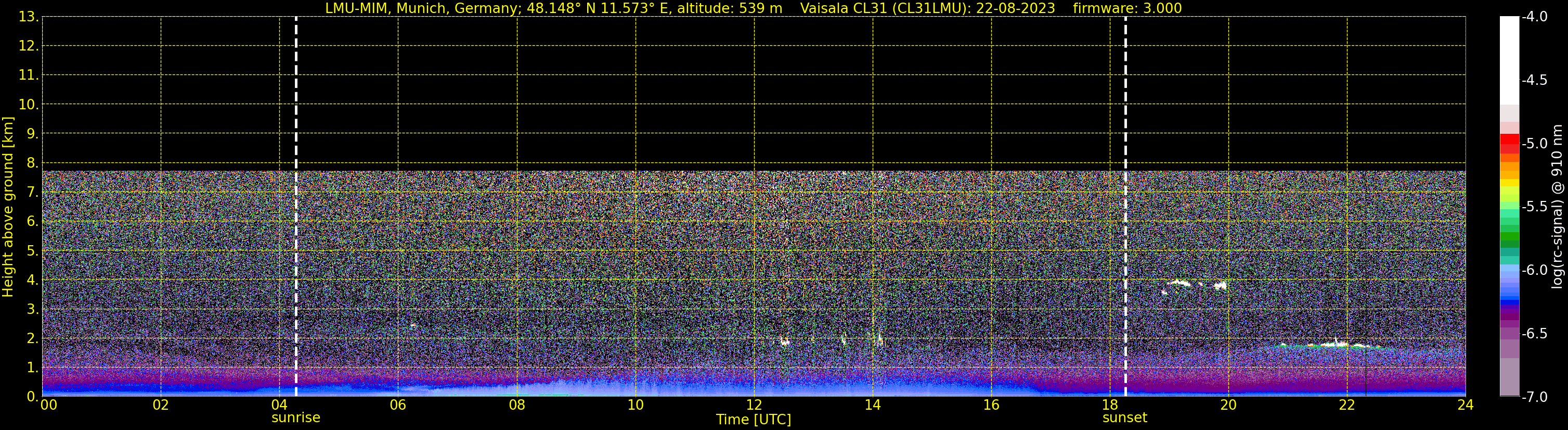
Task: Click the '-6.0' colorbar tick label
Action: click(x=1534, y=270)
